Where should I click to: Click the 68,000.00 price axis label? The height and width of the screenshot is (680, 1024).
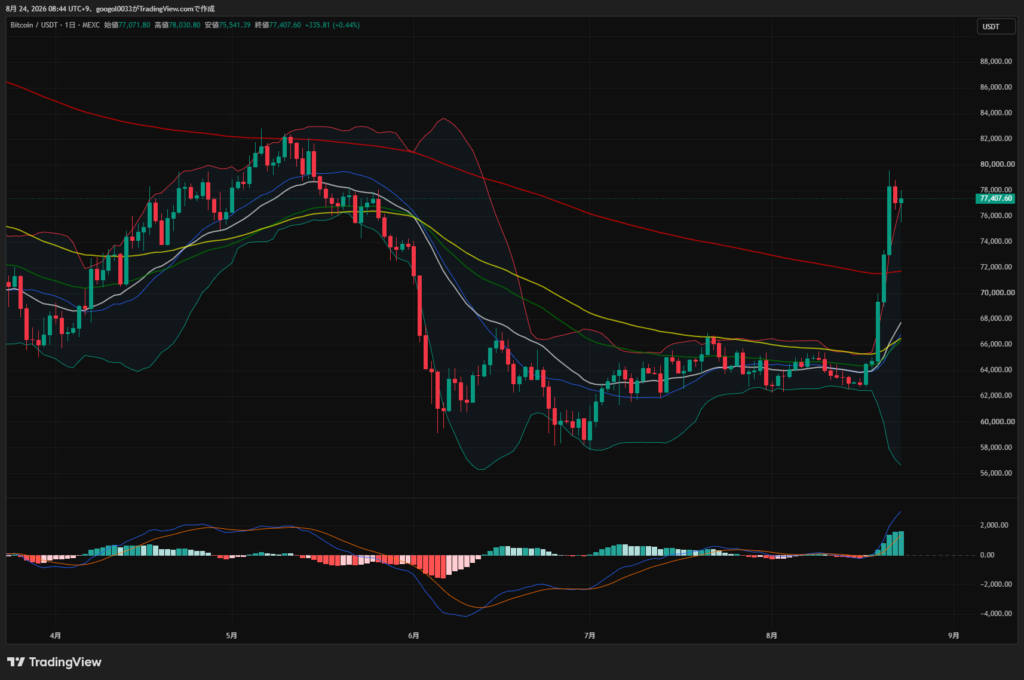[x=997, y=319]
